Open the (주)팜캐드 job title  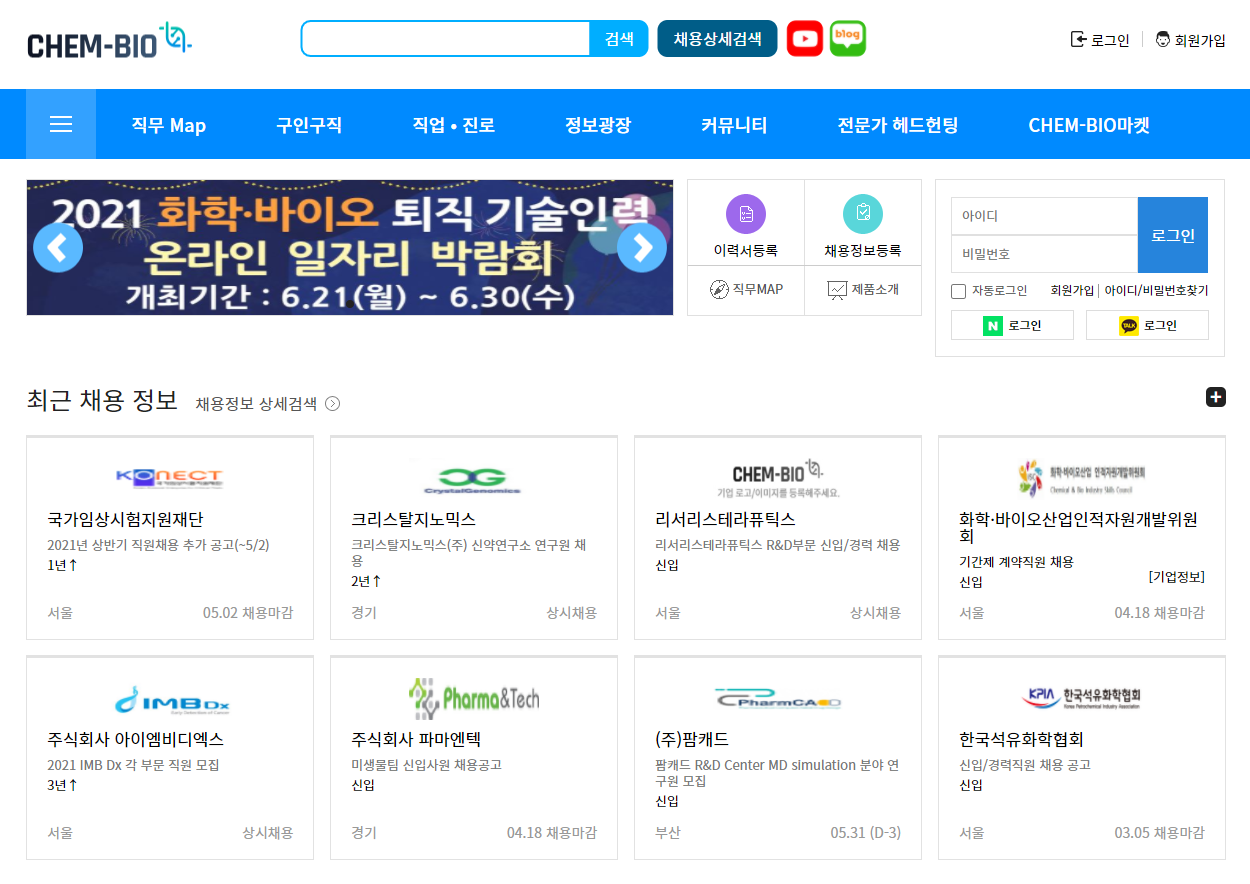pos(692,740)
